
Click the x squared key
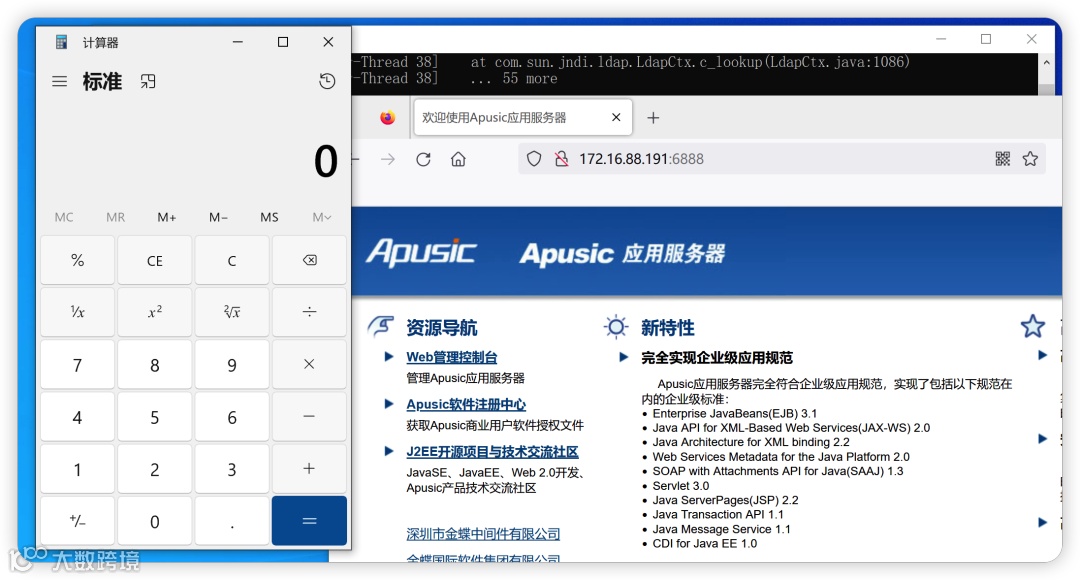pos(155,312)
